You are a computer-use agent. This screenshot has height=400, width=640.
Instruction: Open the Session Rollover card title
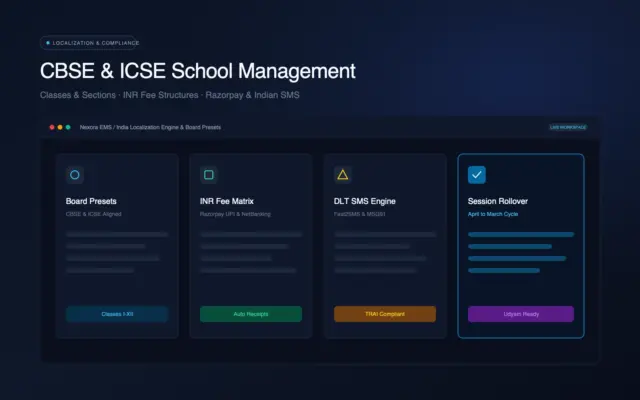click(498, 201)
